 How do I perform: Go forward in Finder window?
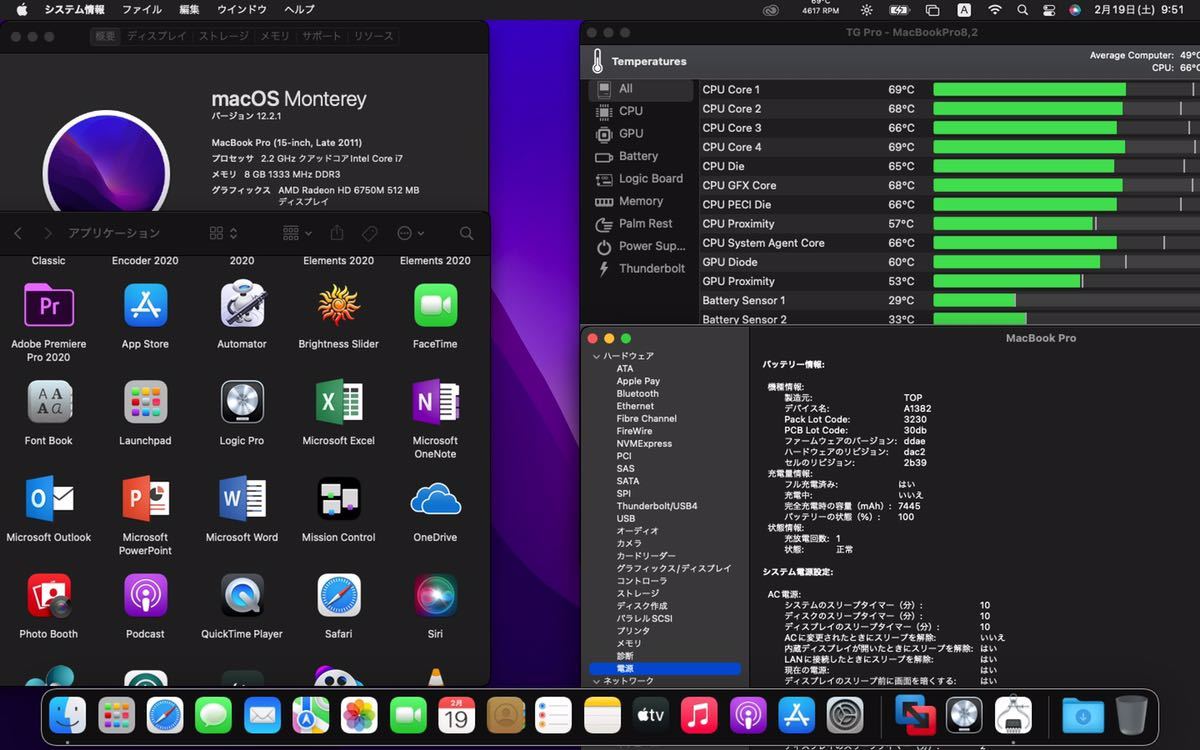[47, 233]
